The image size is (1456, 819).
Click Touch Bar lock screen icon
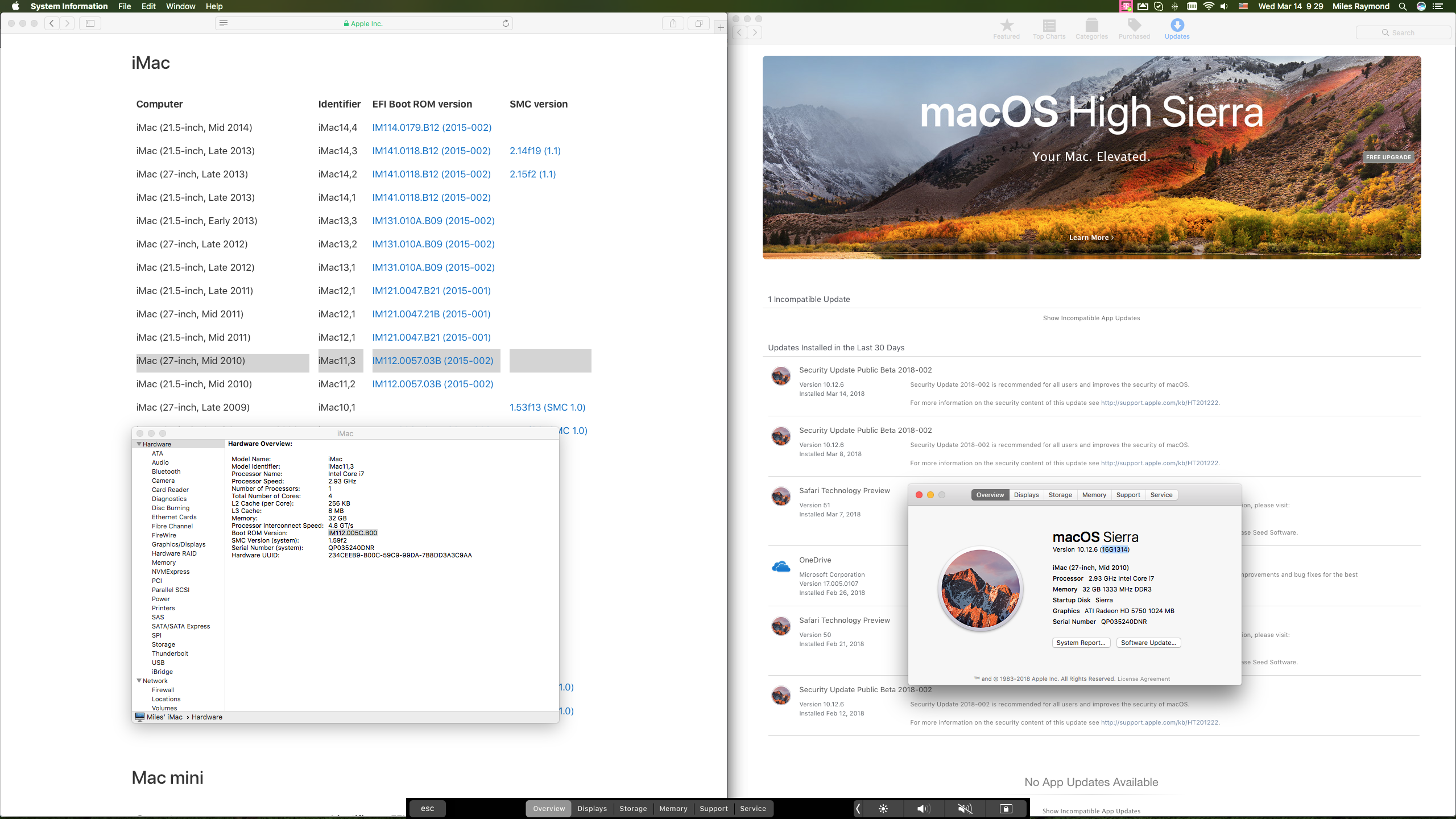pos(1006,808)
